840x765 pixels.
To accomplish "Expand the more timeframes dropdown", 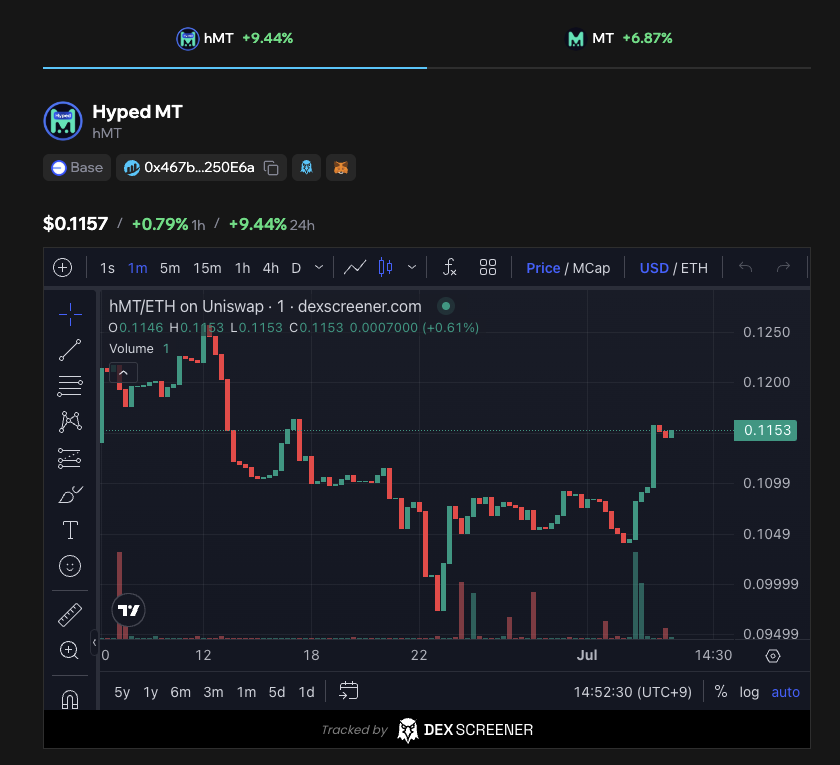I will tap(319, 267).
